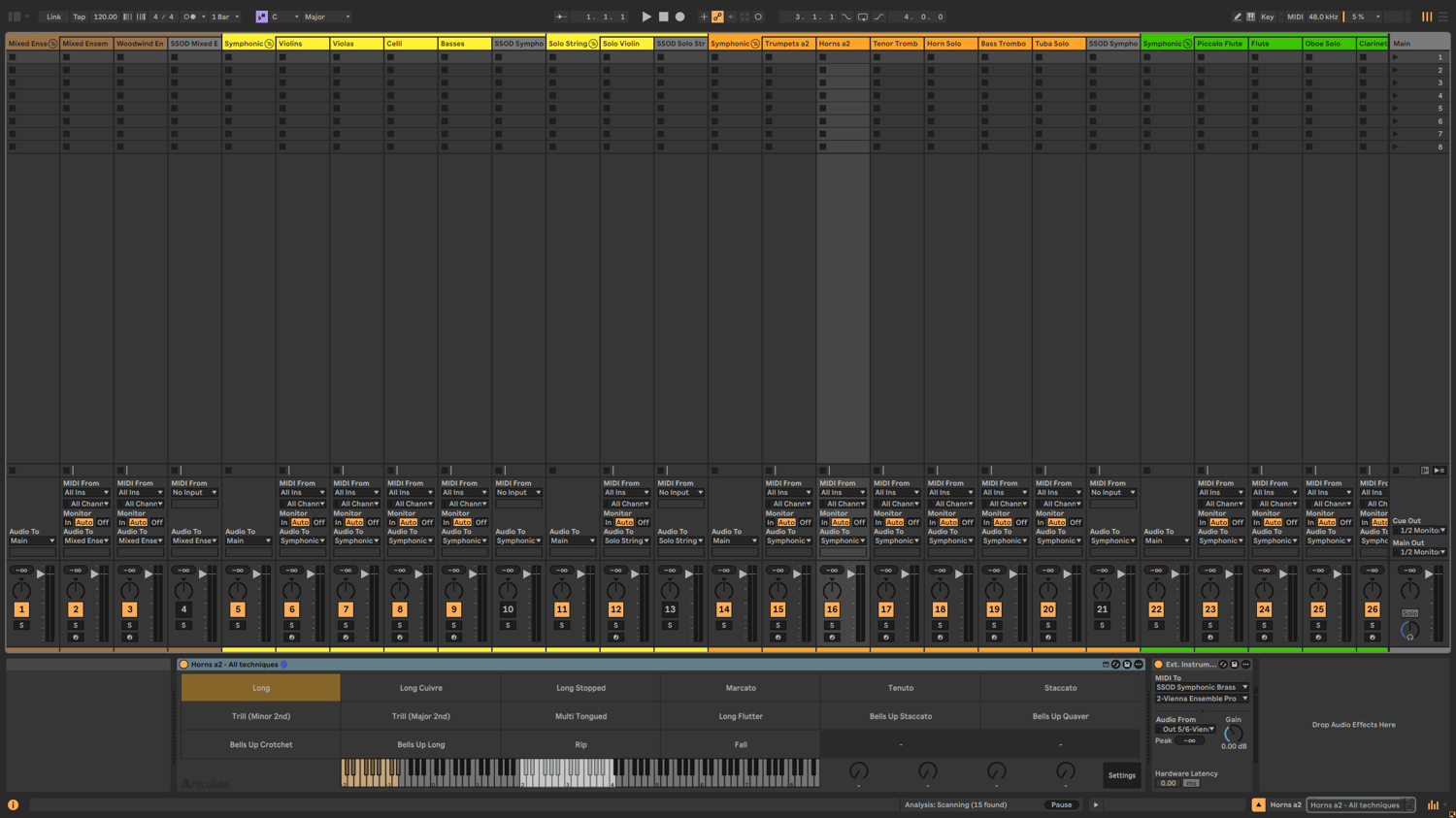This screenshot has height=818, width=1456.
Task: Activate track 10 with its number button
Action: (x=508, y=609)
